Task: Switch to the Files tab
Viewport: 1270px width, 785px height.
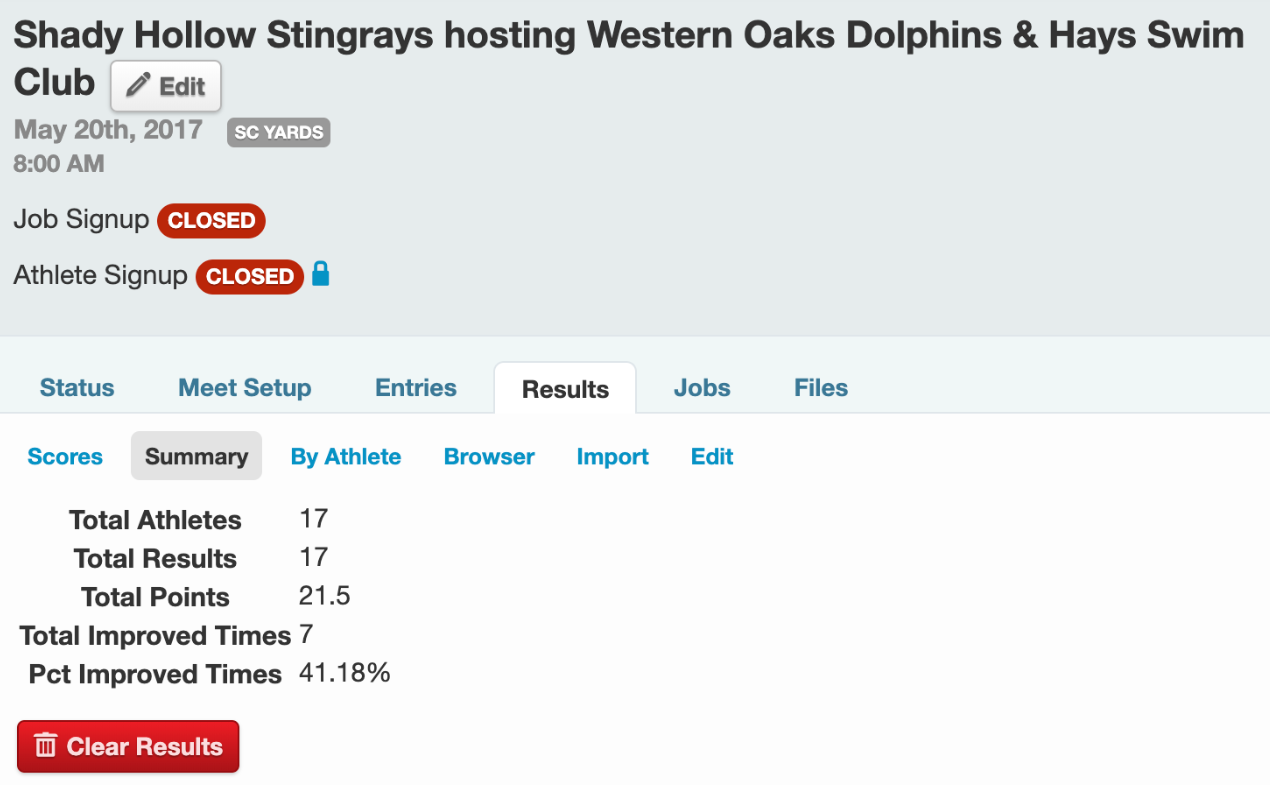Action: (x=821, y=388)
